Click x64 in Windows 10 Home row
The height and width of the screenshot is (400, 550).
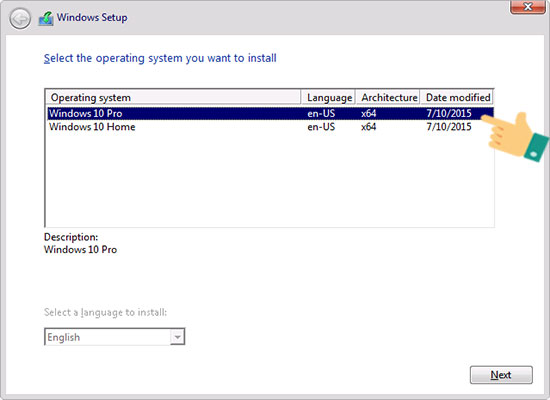tap(368, 127)
